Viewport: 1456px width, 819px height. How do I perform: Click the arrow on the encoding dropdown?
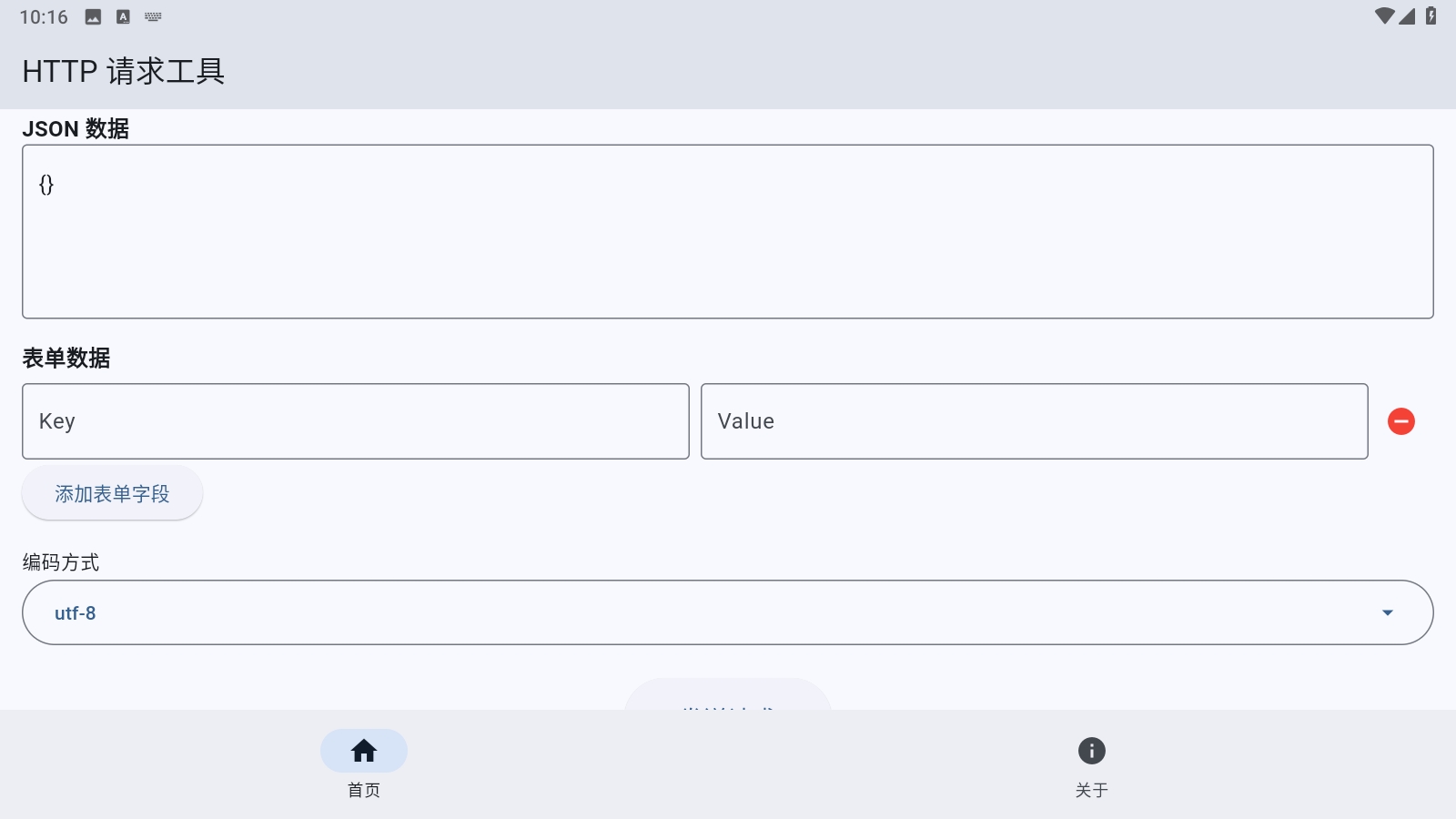coord(1388,612)
